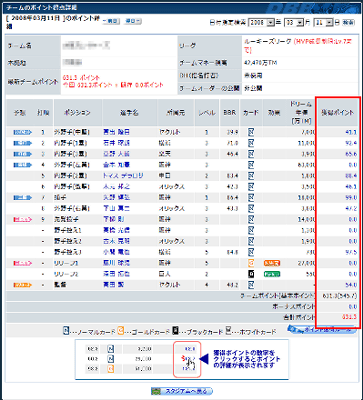Open the 65.6 points detail link

[x=351, y=154]
